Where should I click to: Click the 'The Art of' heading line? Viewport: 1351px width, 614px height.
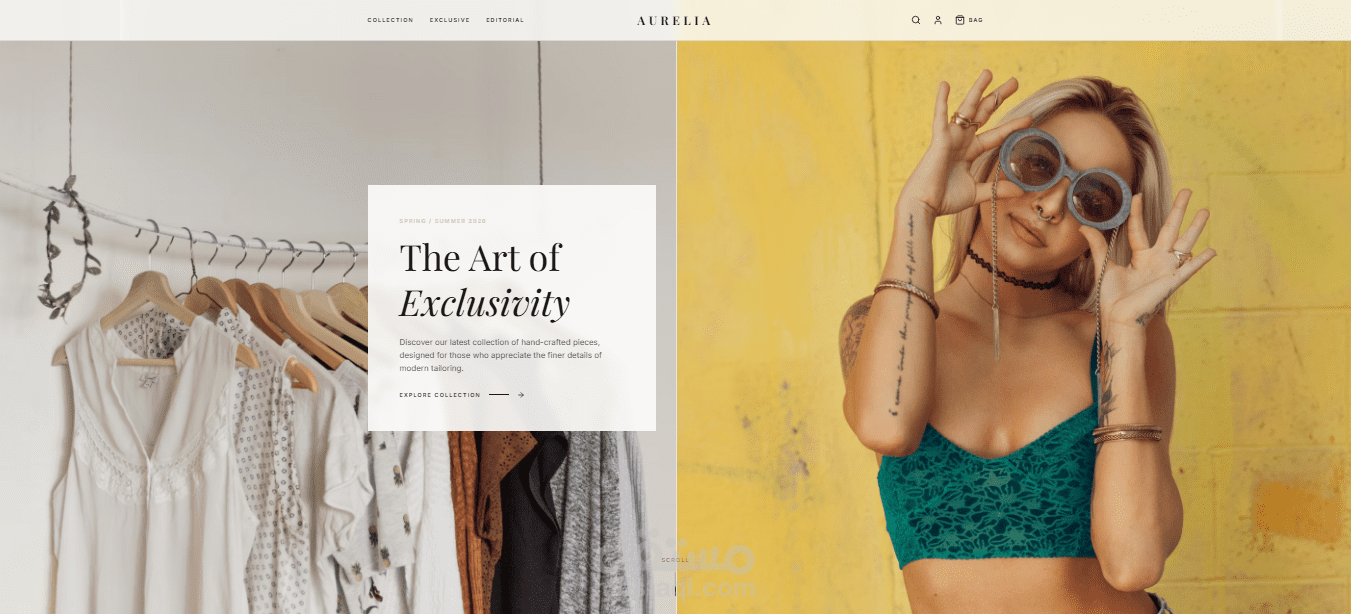480,258
